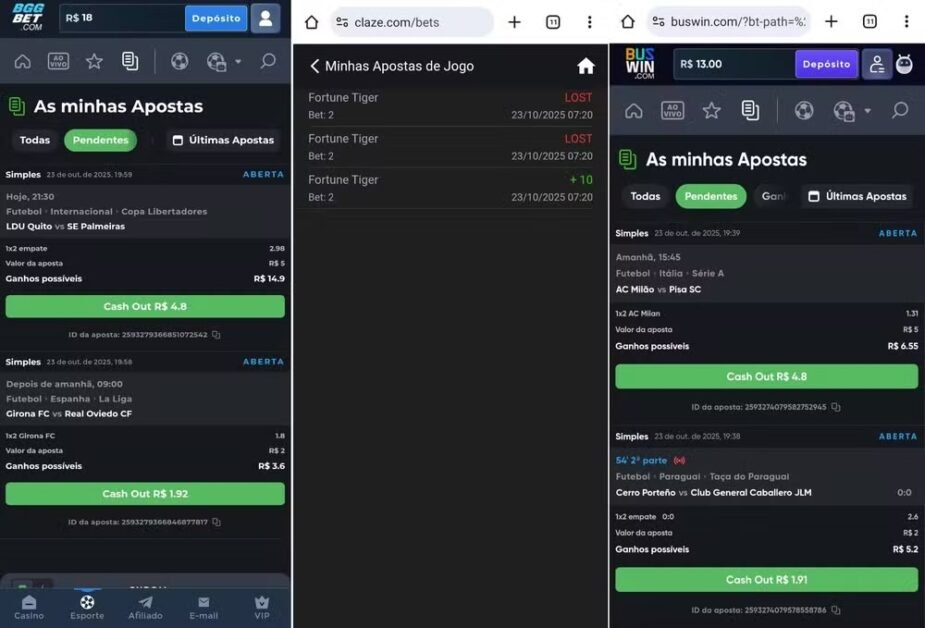Open the account profile dropdown in BusWin header

pos(876,63)
